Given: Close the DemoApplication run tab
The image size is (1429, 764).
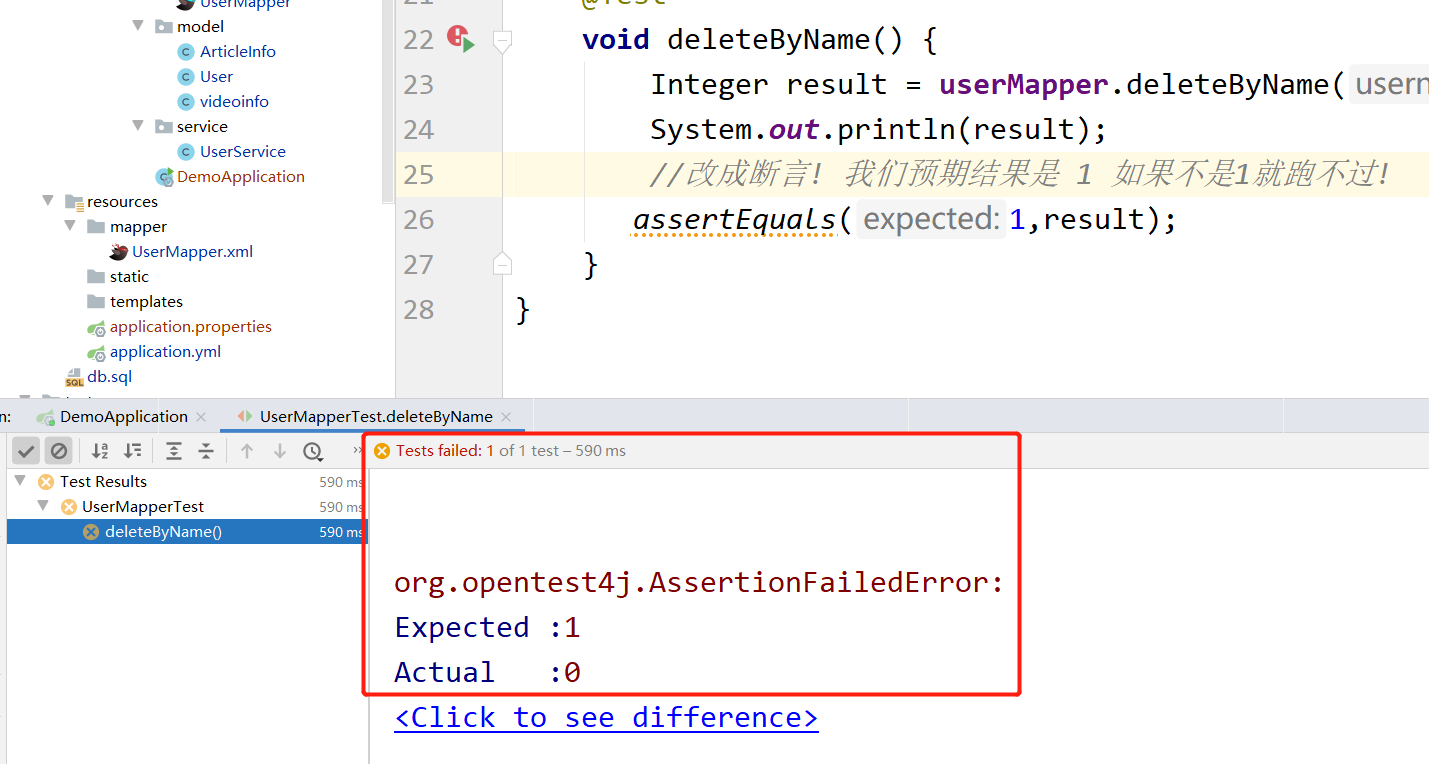Looking at the screenshot, I should [201, 417].
